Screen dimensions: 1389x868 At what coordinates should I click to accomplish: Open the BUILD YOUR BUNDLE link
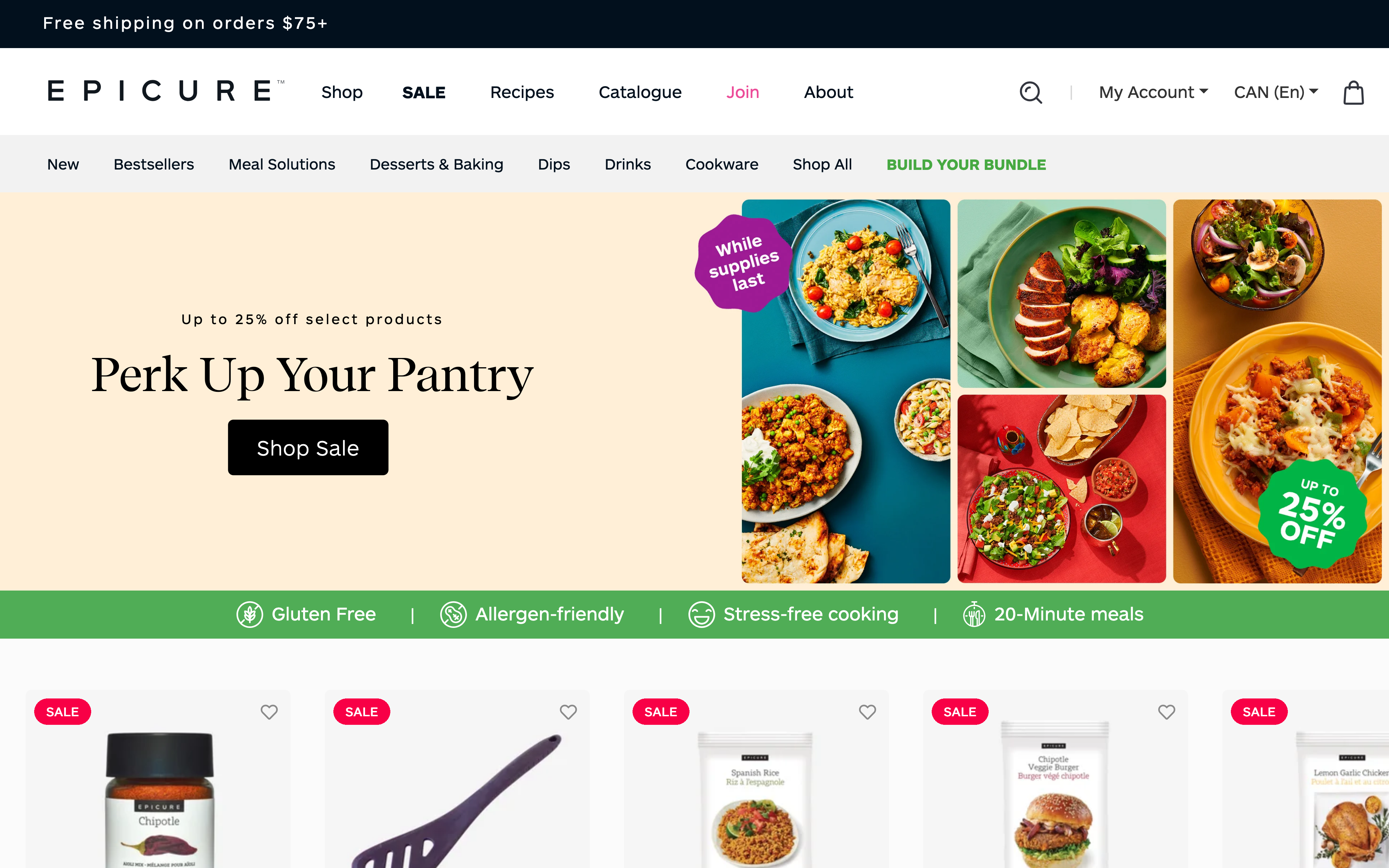tap(966, 164)
